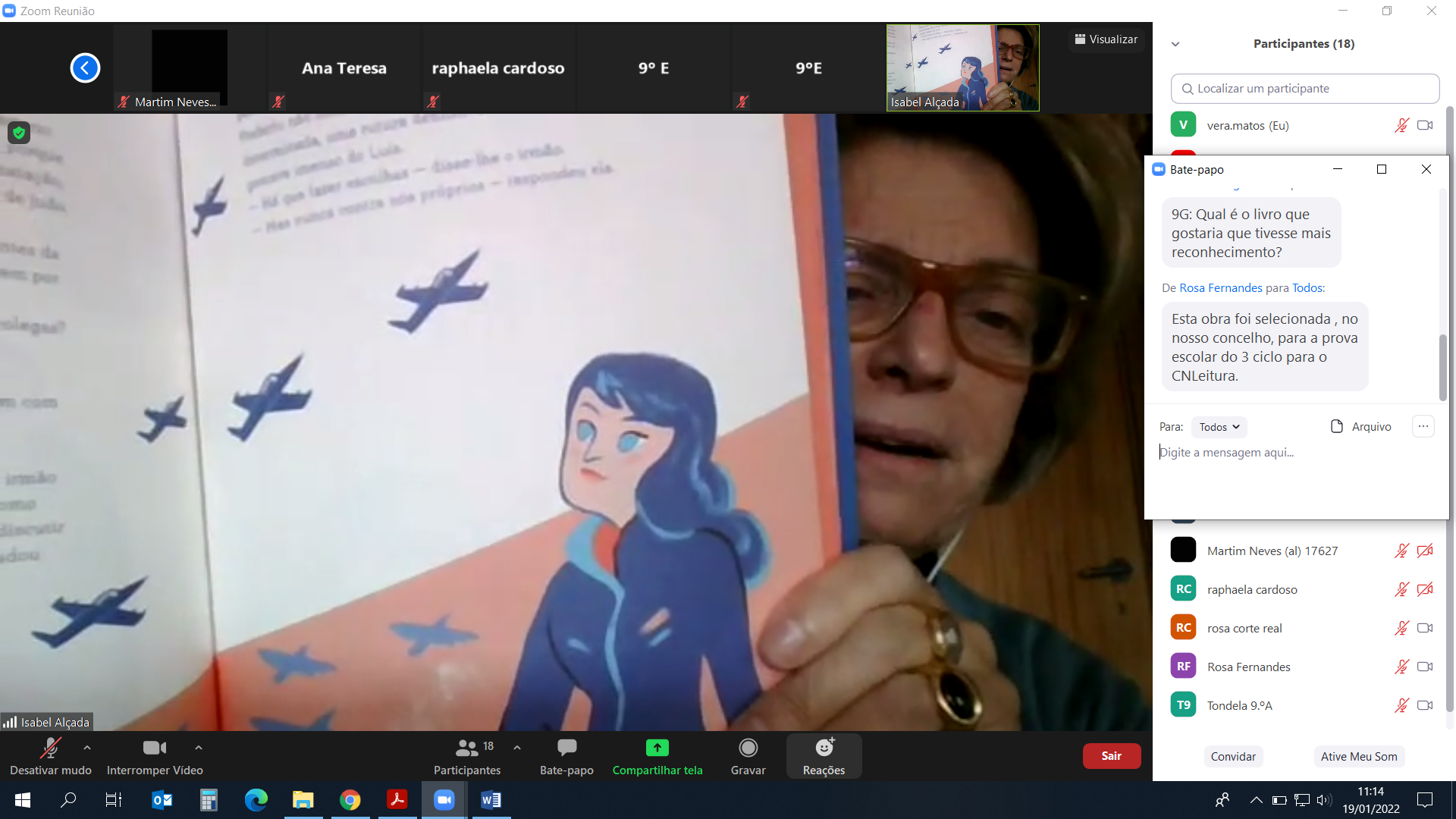This screenshot has height=819, width=1456.
Task: Open the volume control in system tray
Action: tap(1324, 800)
